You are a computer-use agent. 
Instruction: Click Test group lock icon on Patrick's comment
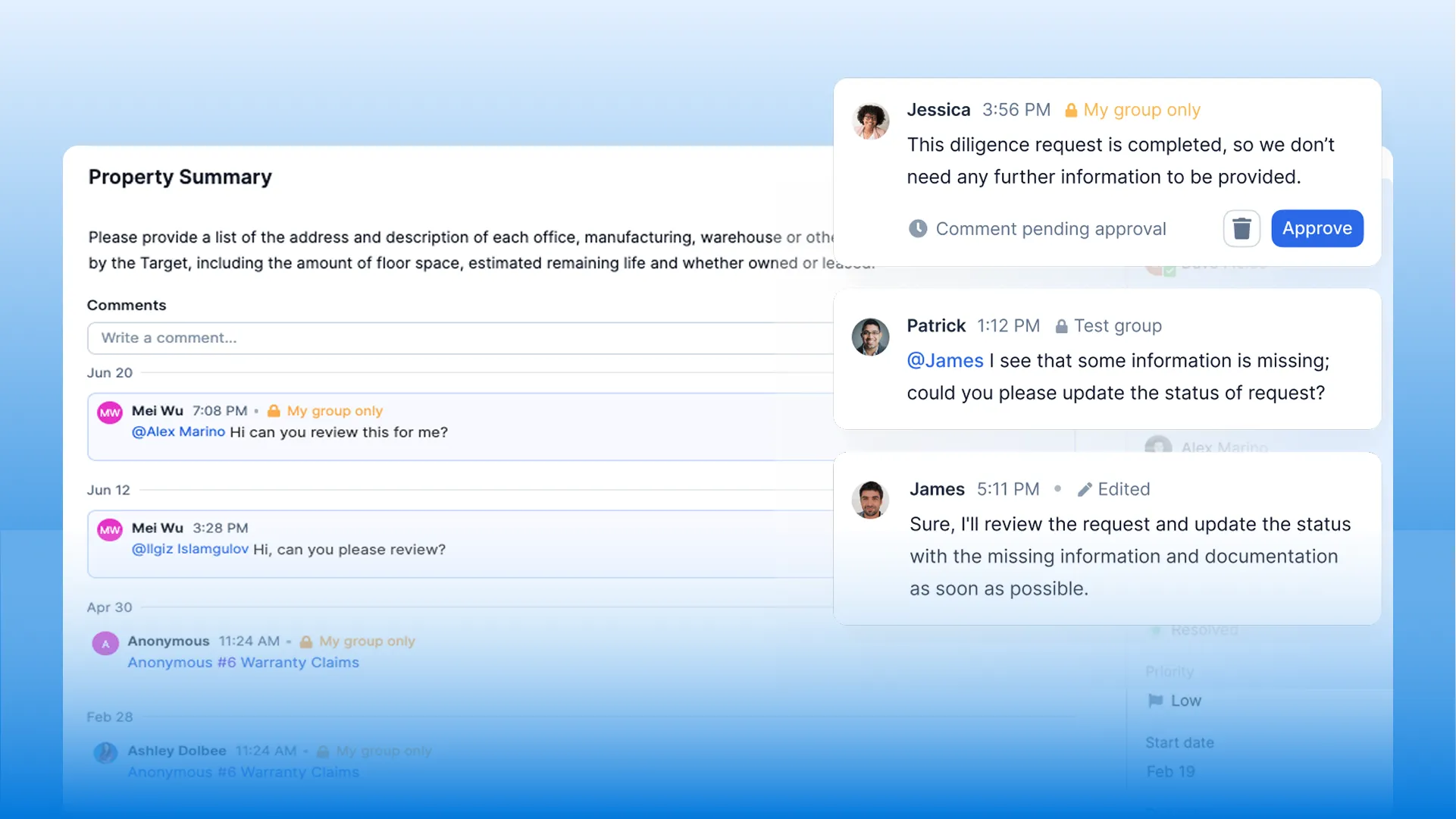coord(1061,326)
